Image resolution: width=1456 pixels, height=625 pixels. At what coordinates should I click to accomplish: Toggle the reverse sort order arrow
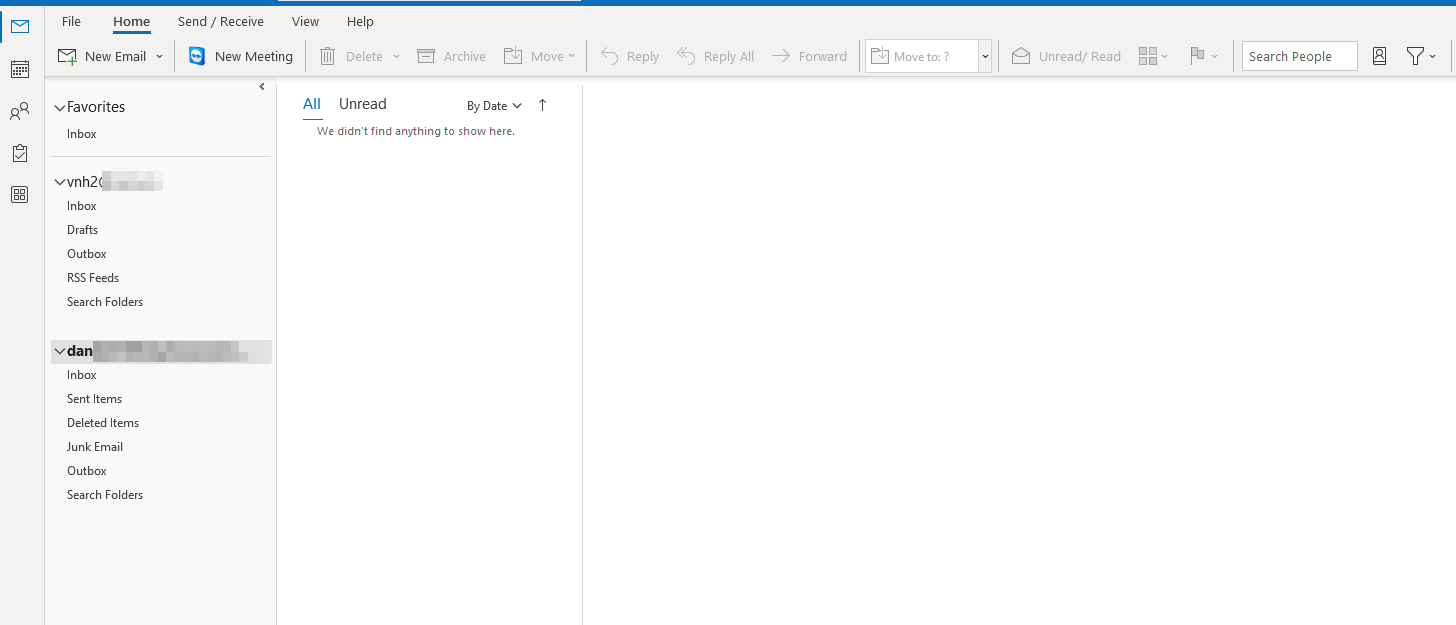543,105
